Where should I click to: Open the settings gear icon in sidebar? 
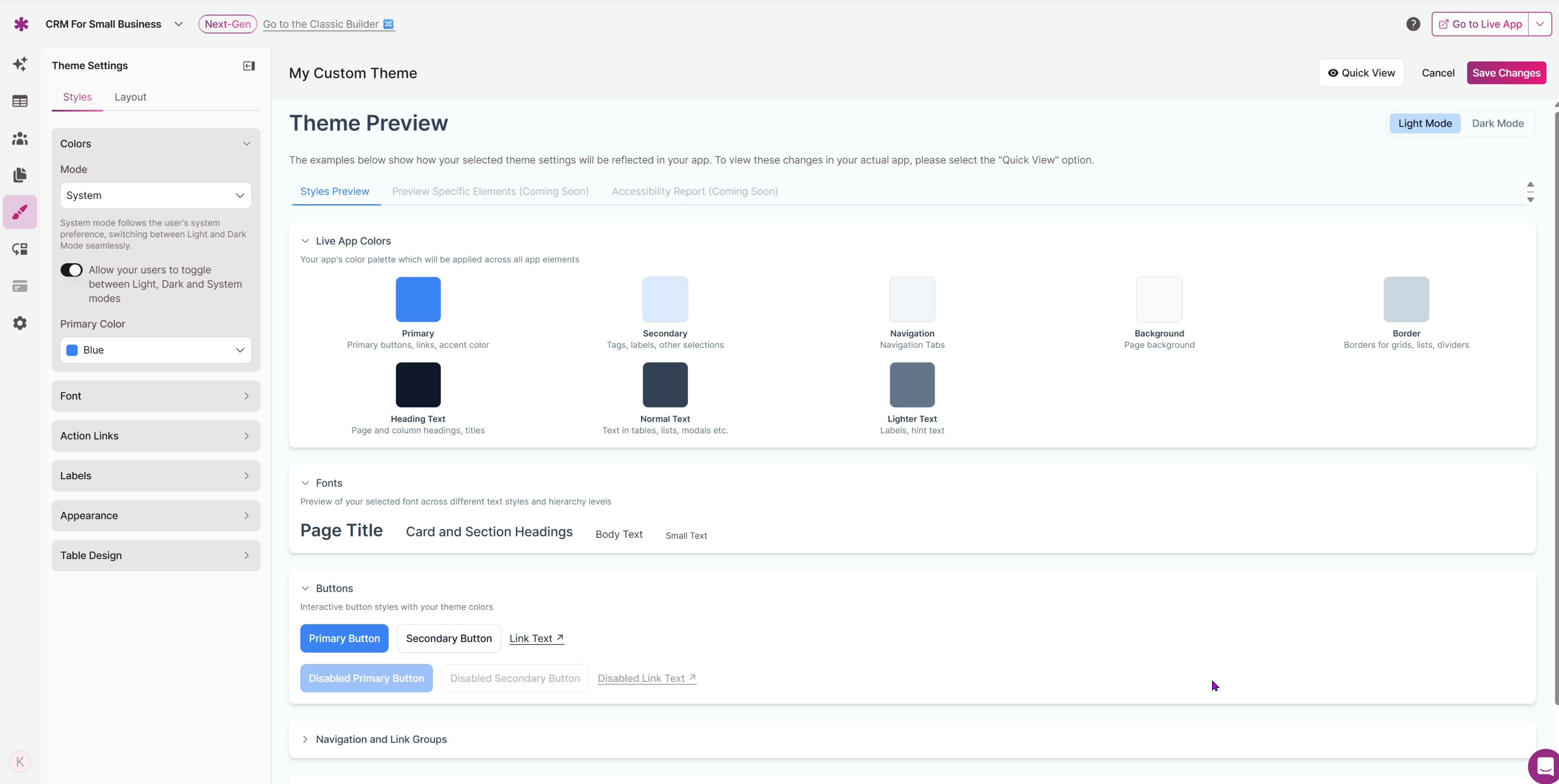click(20, 323)
